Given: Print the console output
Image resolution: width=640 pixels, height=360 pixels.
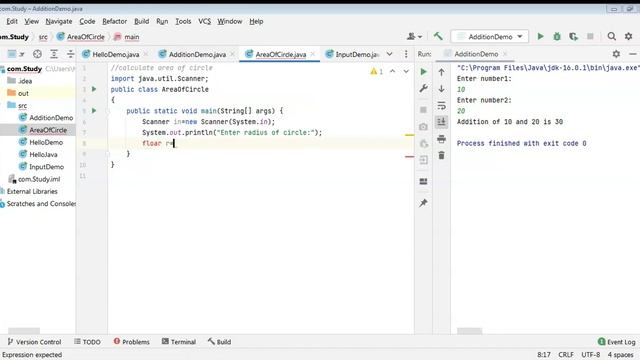Looking at the screenshot, I should coord(441,139).
